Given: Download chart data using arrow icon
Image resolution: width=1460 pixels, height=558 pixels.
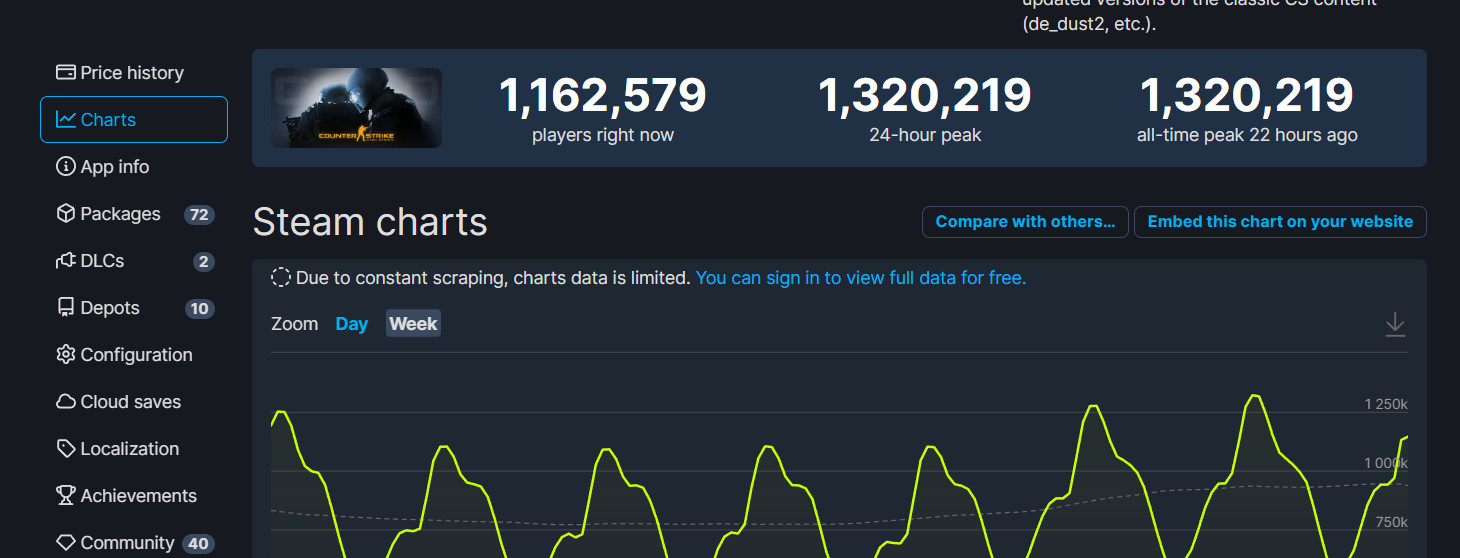Looking at the screenshot, I should pyautogui.click(x=1395, y=325).
